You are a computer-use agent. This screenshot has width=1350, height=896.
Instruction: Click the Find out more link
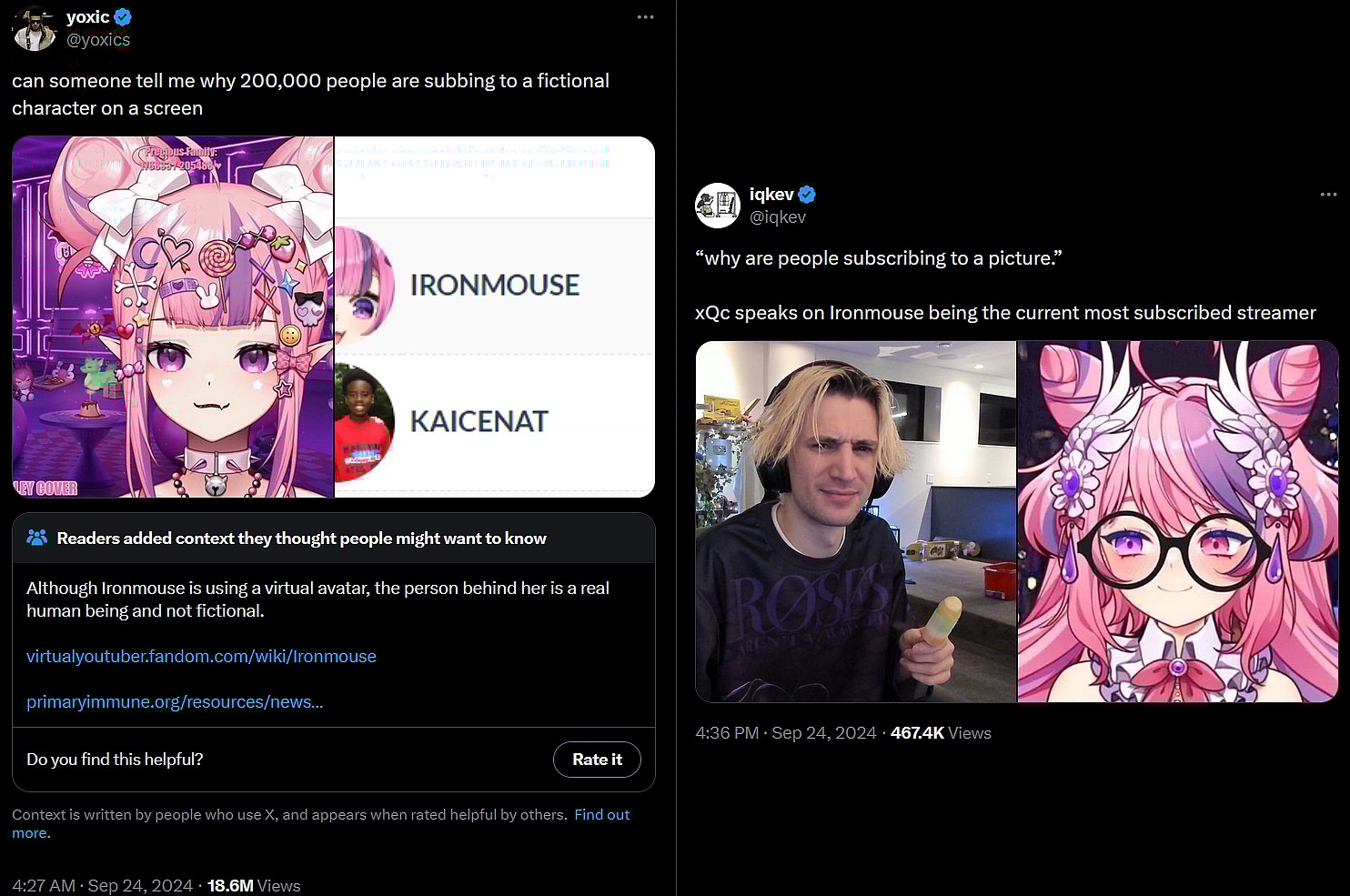coord(601,815)
